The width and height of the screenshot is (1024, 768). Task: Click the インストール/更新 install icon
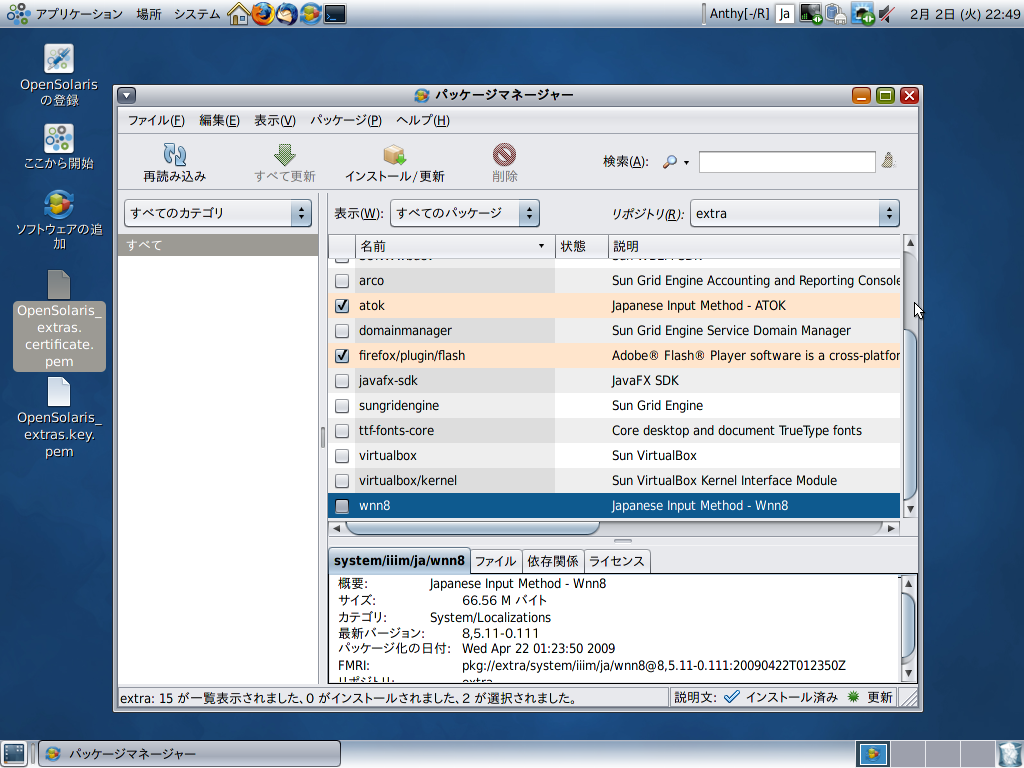click(394, 155)
